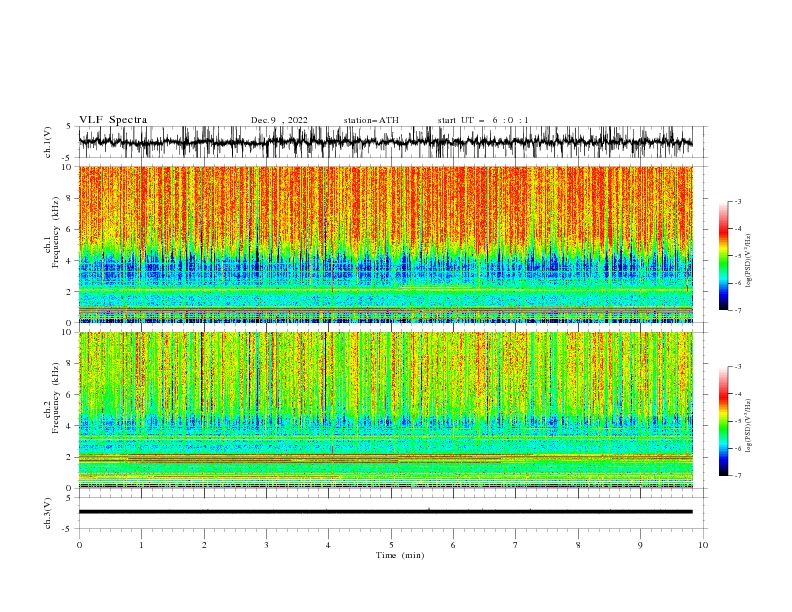The width and height of the screenshot is (792, 612).
Task: Select the "start UT = 6 : 0 : 1" text
Action: [483, 120]
